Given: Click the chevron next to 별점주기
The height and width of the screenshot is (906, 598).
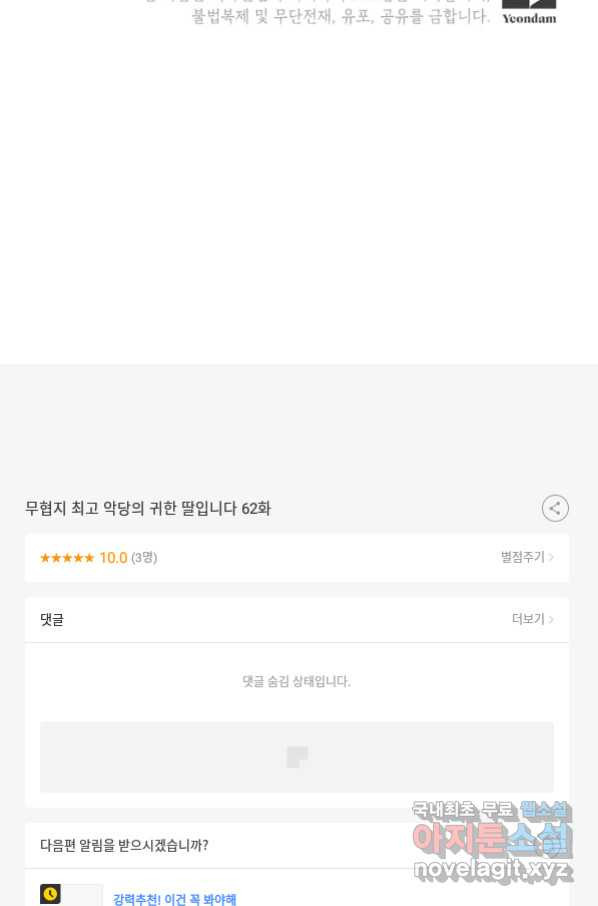Looking at the screenshot, I should (x=551, y=558).
